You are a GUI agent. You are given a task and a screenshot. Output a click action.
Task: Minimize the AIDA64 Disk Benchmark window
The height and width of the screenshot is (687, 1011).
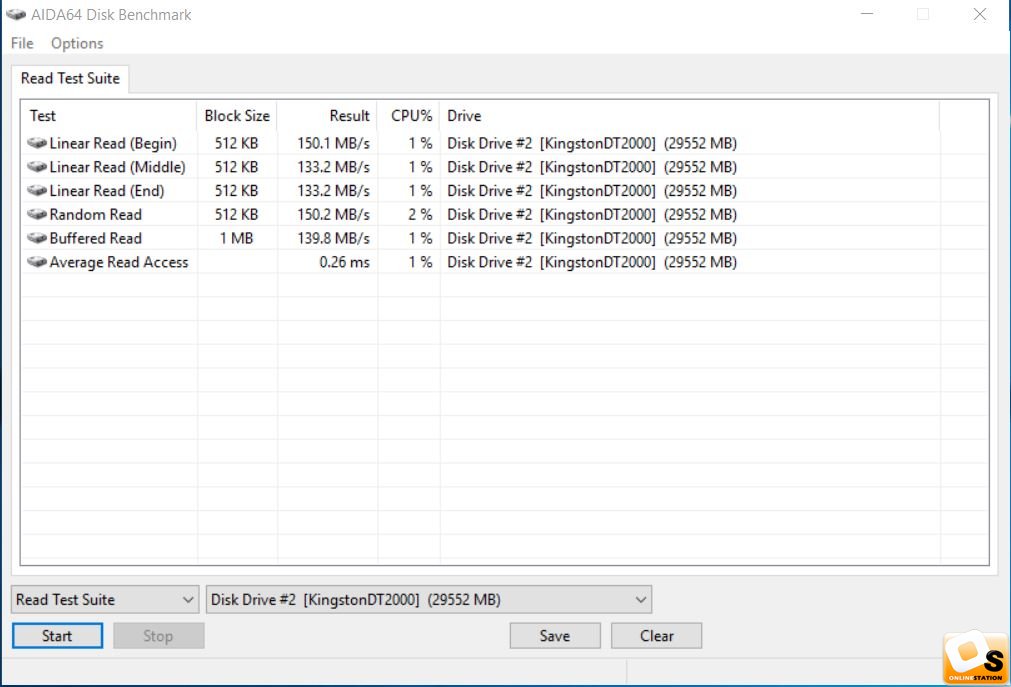pos(867,14)
